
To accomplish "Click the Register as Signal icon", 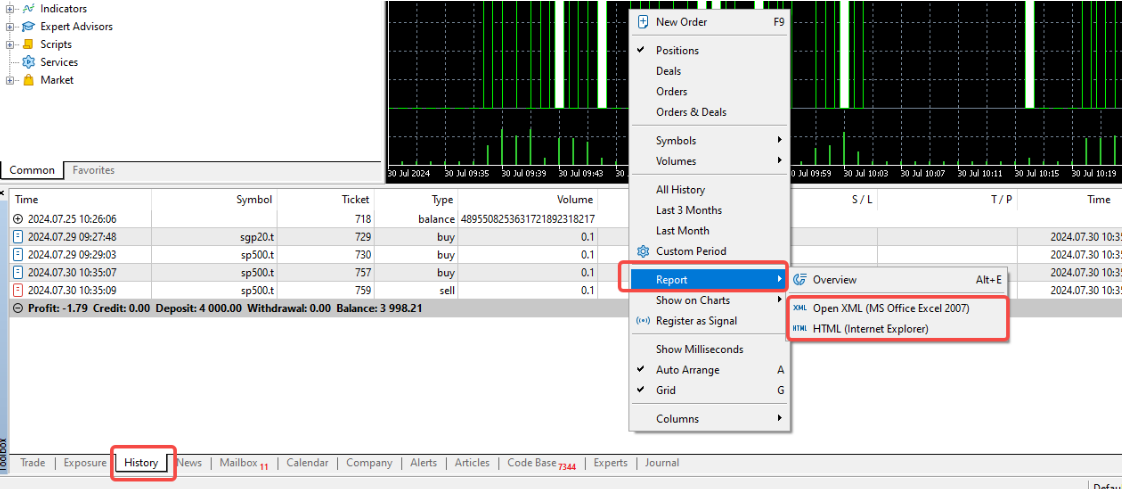I will [641, 321].
